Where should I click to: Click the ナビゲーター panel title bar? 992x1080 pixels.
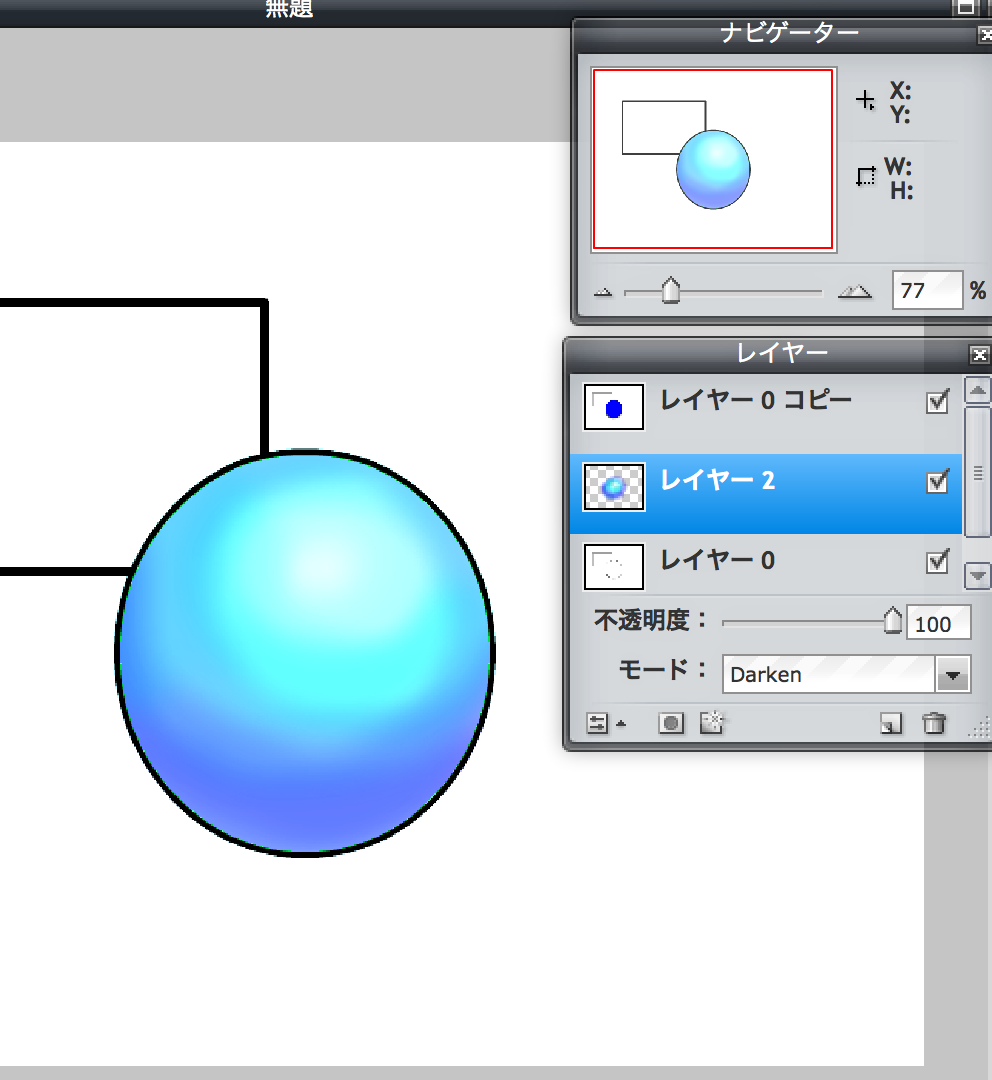click(x=782, y=34)
